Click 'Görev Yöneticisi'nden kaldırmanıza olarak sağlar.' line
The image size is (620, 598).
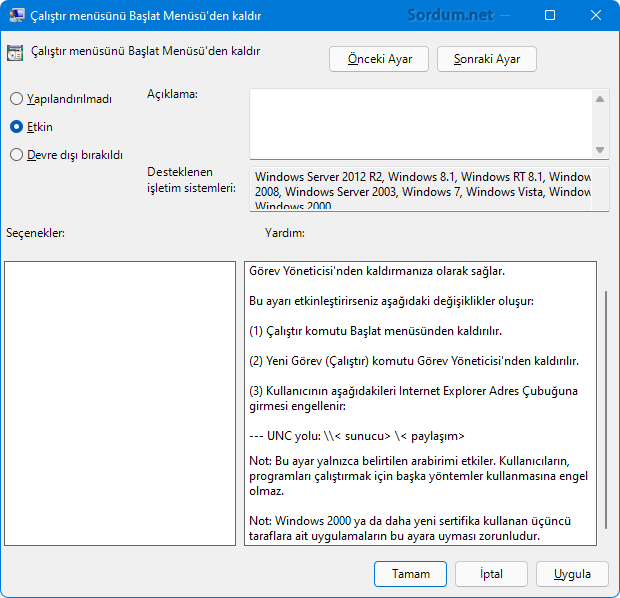377,271
